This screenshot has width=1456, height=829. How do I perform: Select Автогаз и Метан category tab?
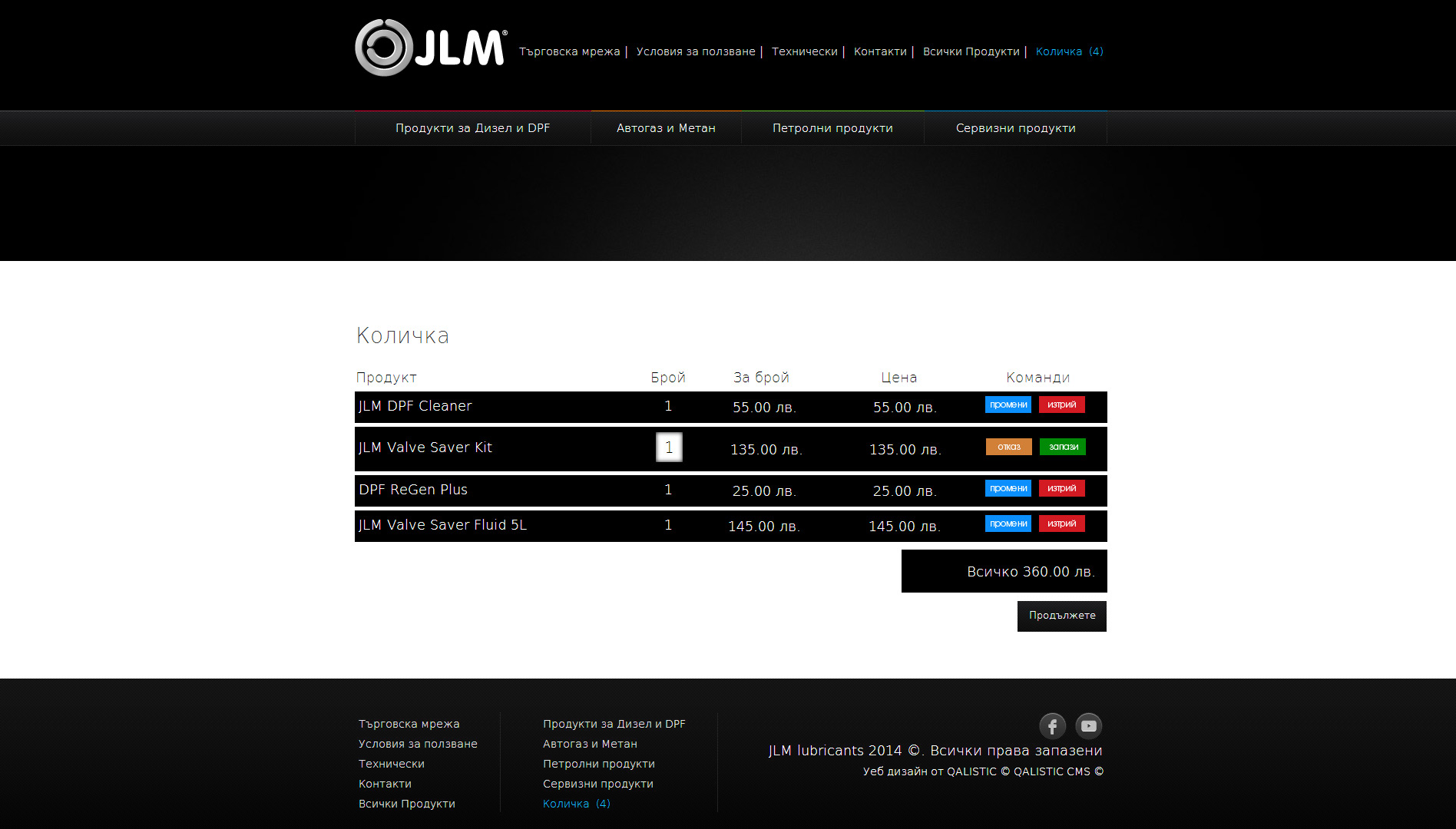pyautogui.click(x=666, y=128)
